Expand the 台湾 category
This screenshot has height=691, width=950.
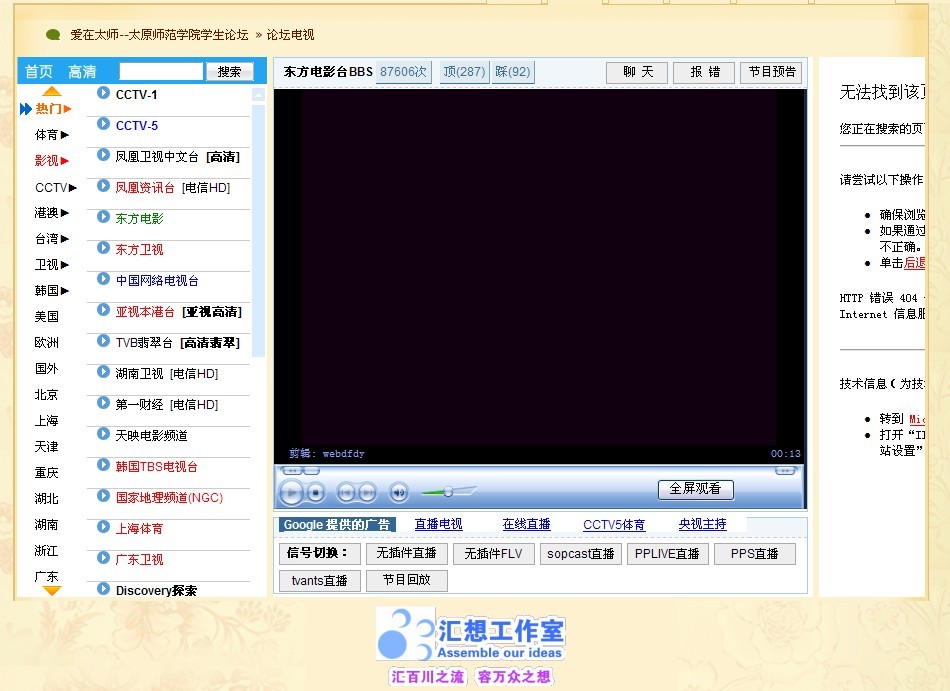[x=51, y=239]
